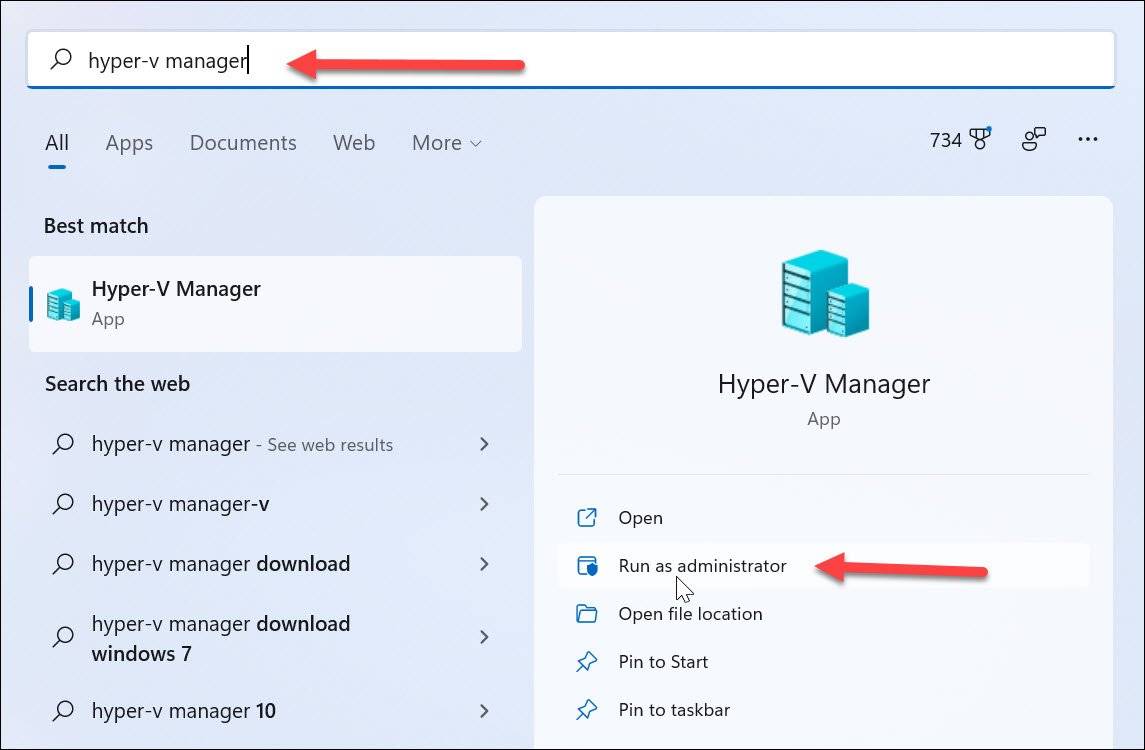Expand arrow next to 'hyper-v manager 10'
This screenshot has width=1145, height=750.
pyautogui.click(x=483, y=711)
